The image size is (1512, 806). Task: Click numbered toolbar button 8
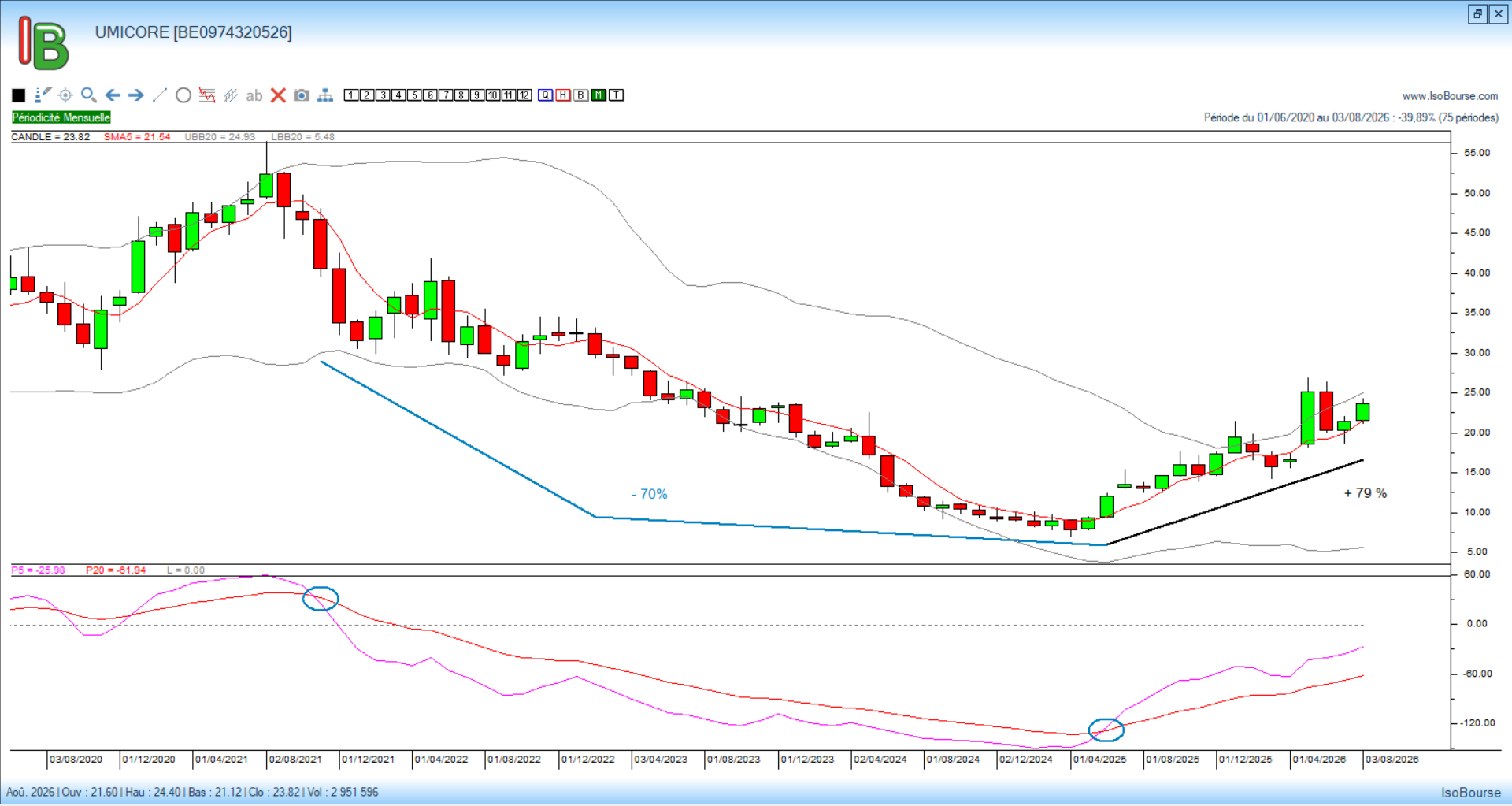(x=461, y=95)
